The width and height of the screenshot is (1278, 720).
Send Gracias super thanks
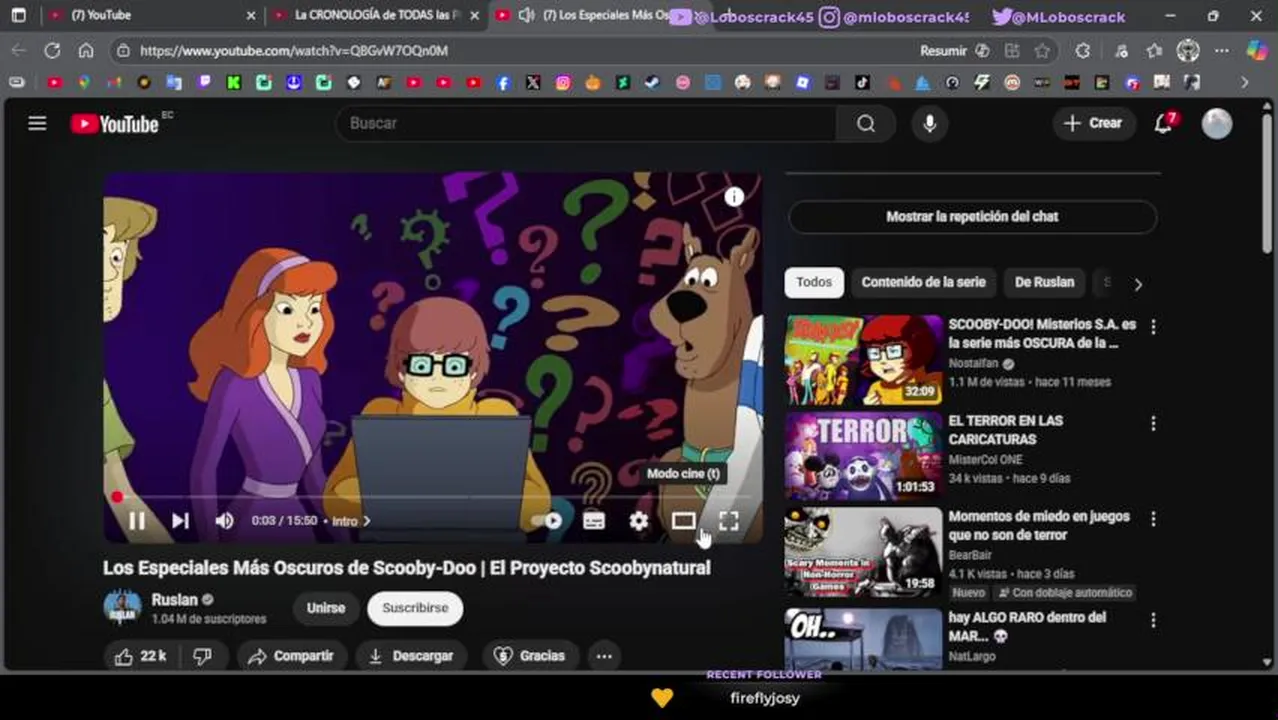click(x=530, y=656)
